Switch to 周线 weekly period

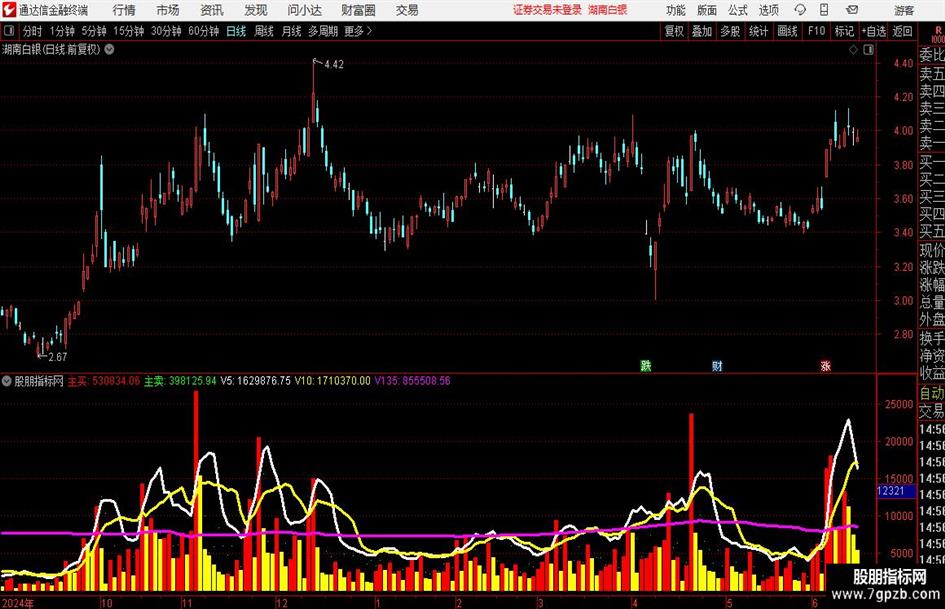coord(264,31)
